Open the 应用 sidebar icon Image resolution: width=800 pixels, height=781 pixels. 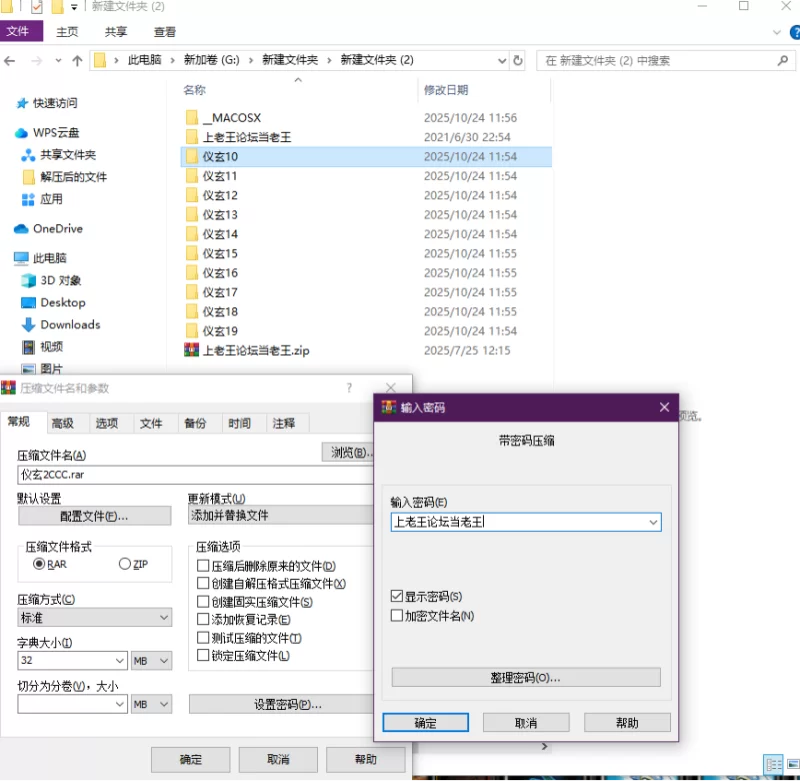[28, 199]
